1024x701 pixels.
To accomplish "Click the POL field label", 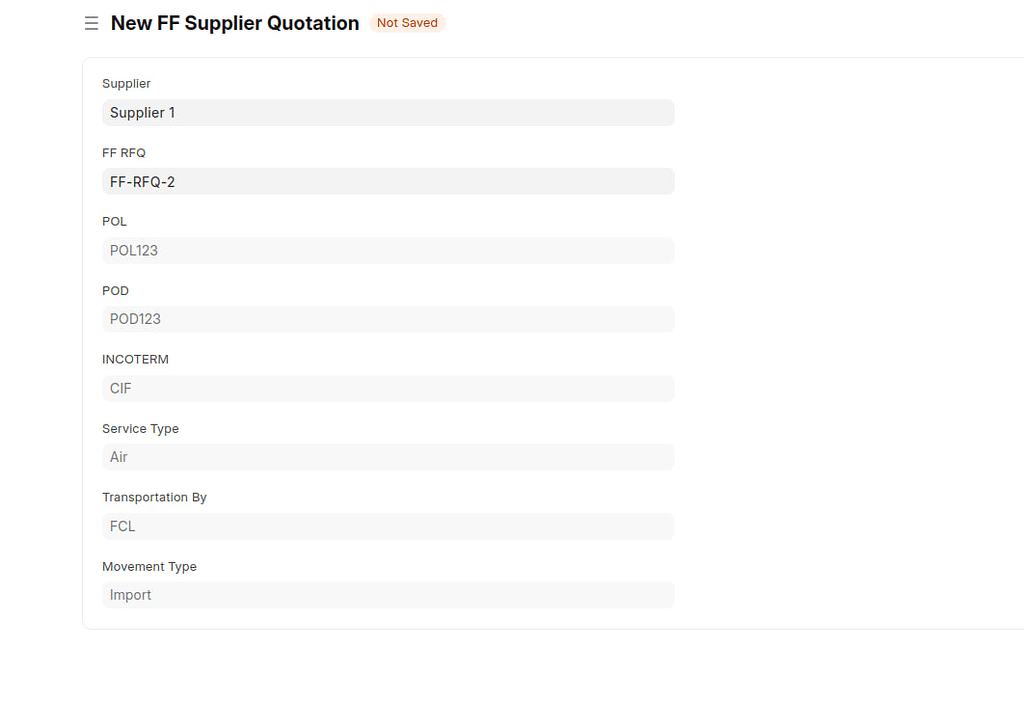I will point(114,221).
